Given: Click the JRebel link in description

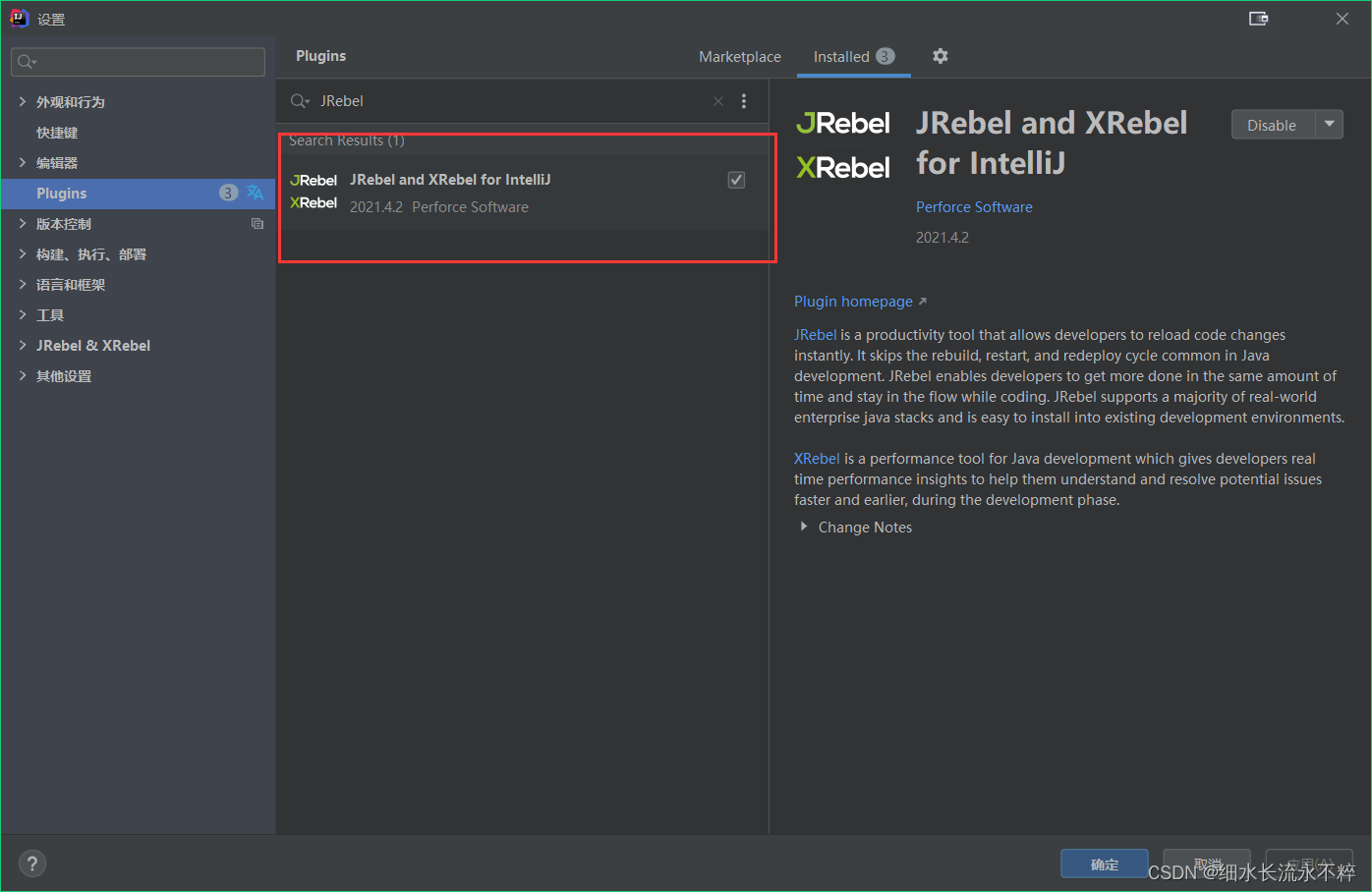Looking at the screenshot, I should [x=815, y=335].
